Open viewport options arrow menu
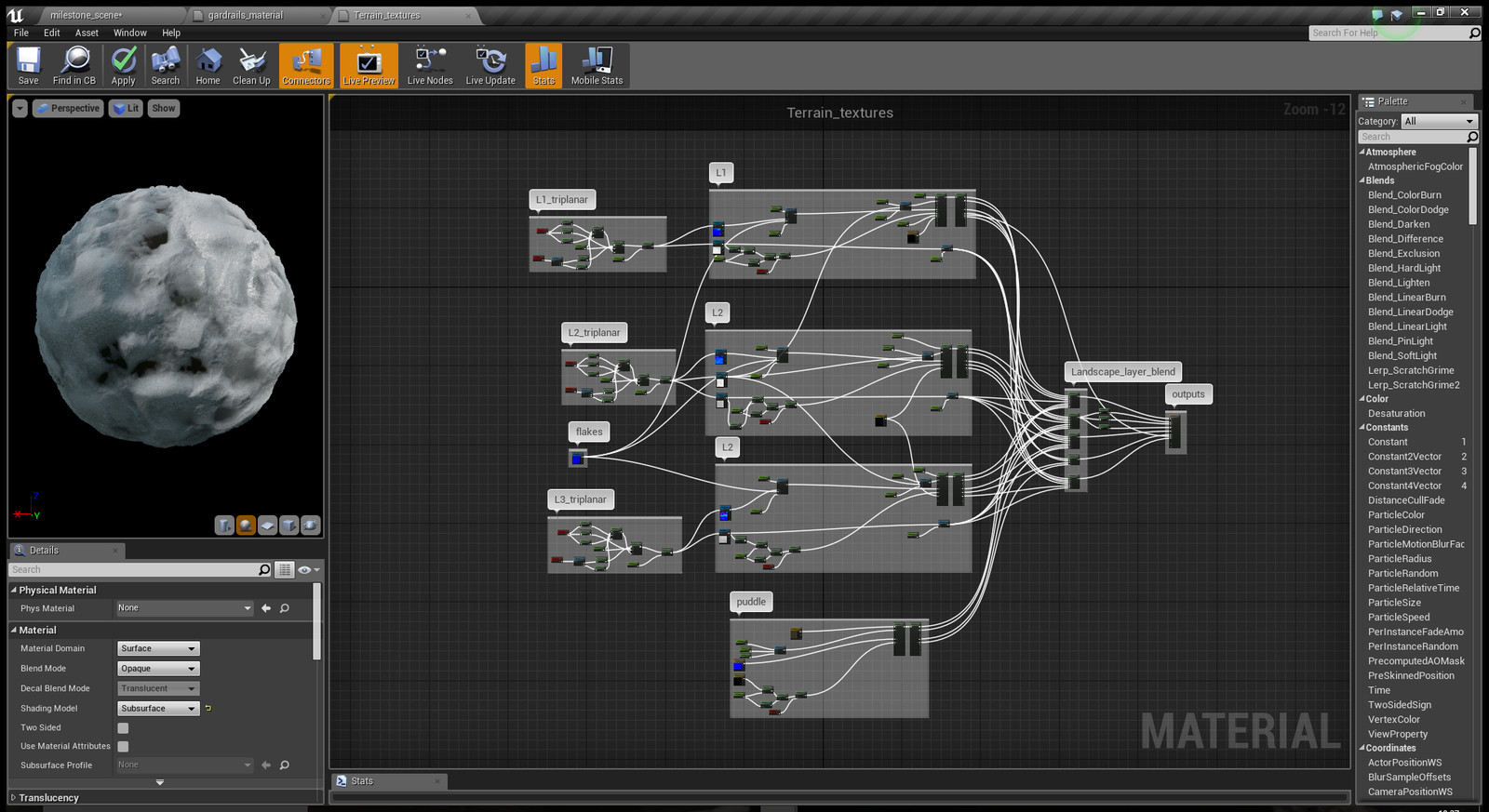Image resolution: width=1489 pixels, height=812 pixels. tap(20, 108)
